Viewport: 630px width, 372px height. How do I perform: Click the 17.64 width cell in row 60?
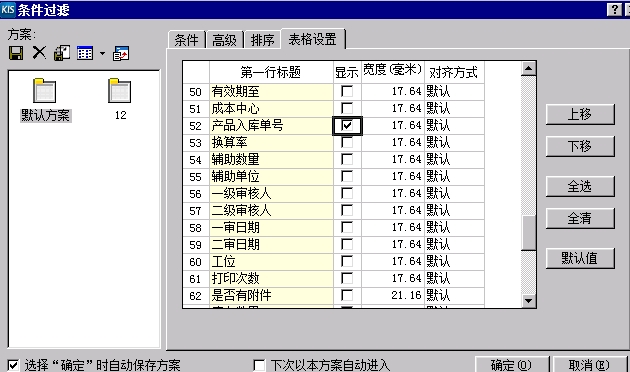[393, 262]
